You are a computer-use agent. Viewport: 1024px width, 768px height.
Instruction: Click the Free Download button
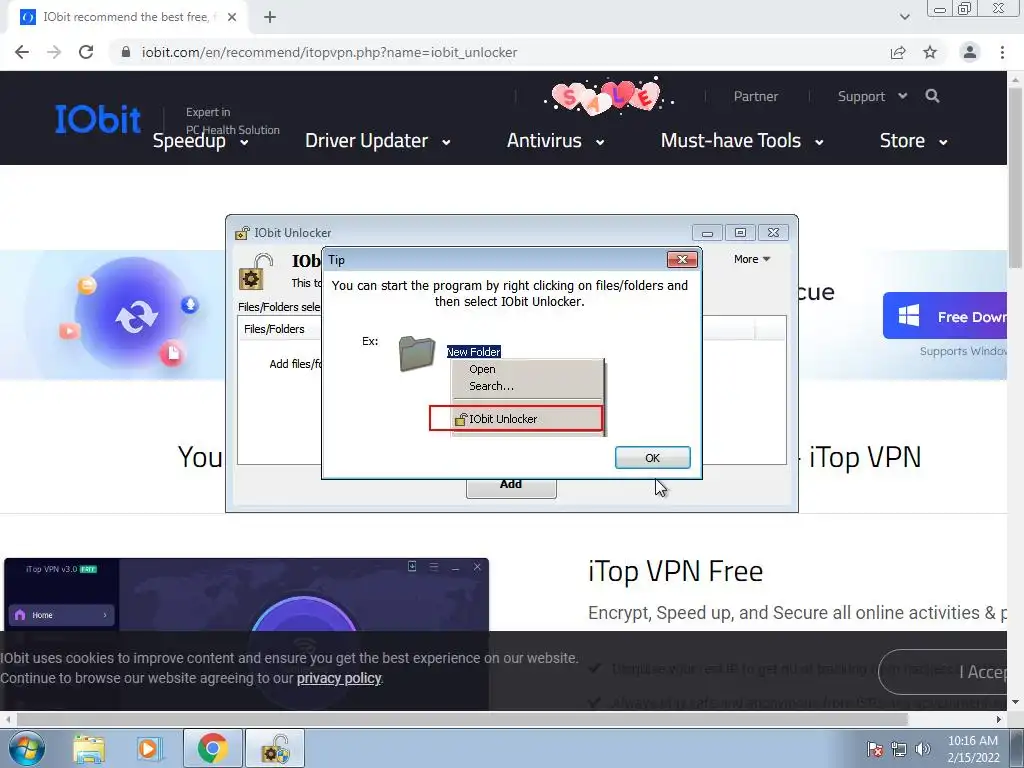click(x=945, y=316)
